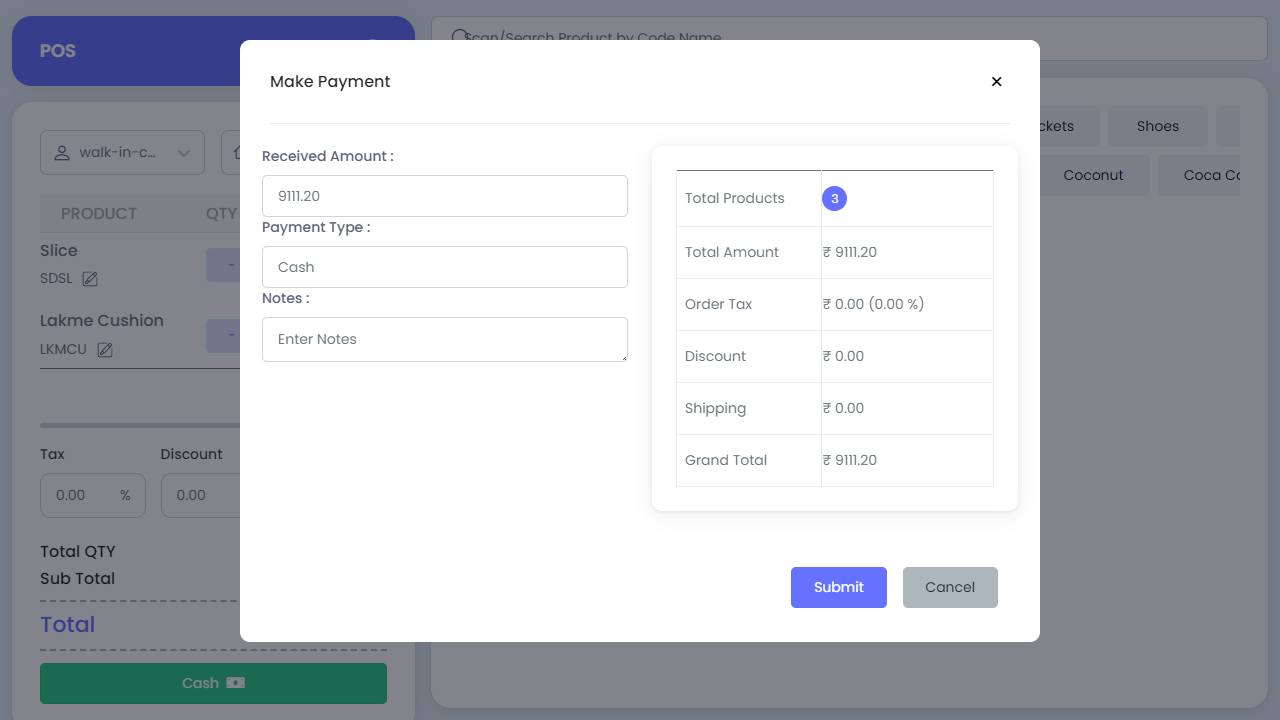
Task: Decrease Lakme Cushion quantity with its minus button
Action: click(229, 335)
